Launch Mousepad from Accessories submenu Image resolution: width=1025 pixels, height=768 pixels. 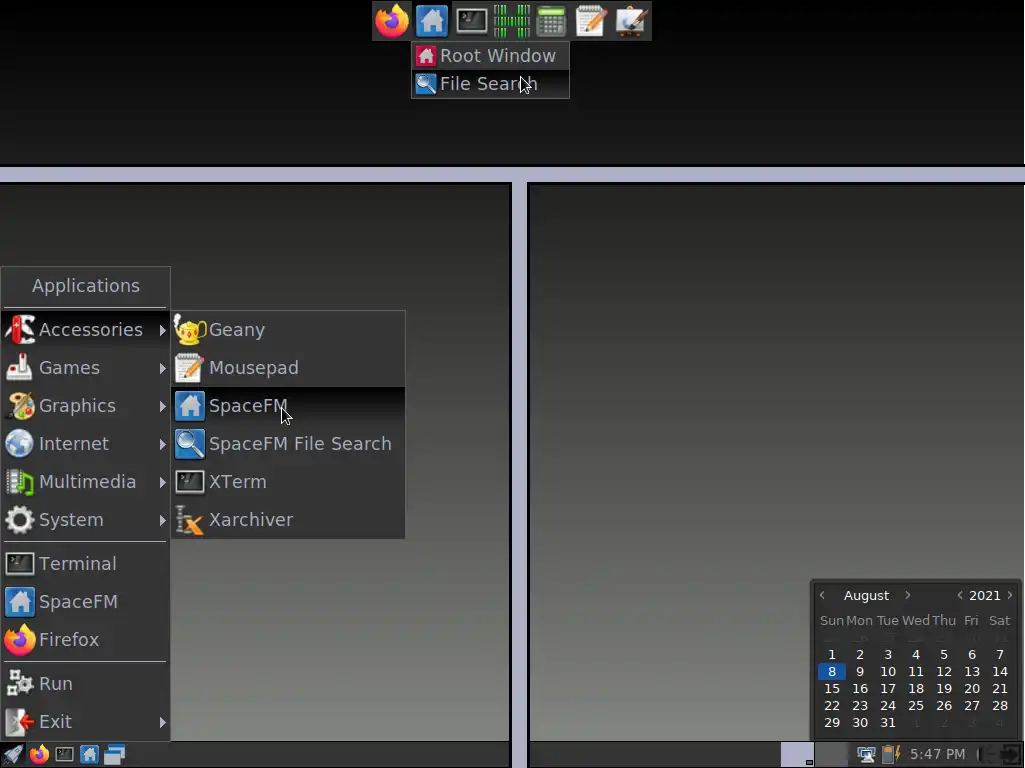point(288,368)
